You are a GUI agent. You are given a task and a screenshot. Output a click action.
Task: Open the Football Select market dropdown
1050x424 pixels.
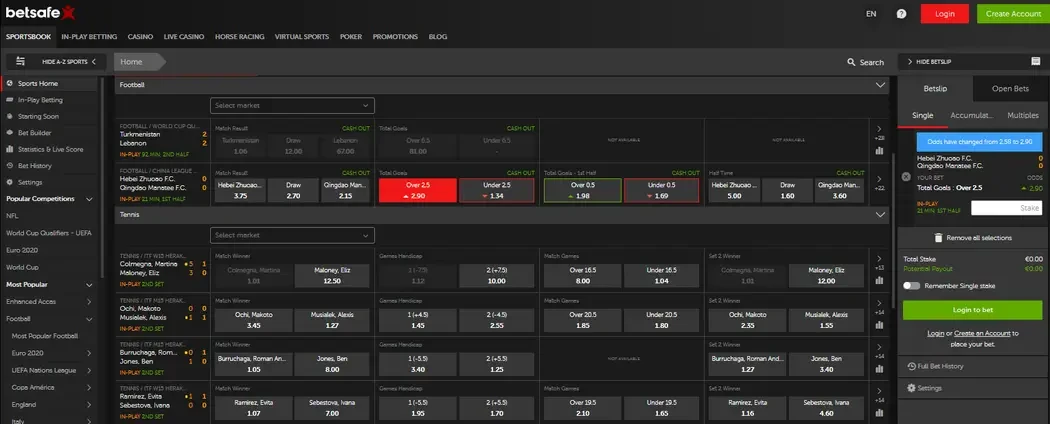[292, 106]
